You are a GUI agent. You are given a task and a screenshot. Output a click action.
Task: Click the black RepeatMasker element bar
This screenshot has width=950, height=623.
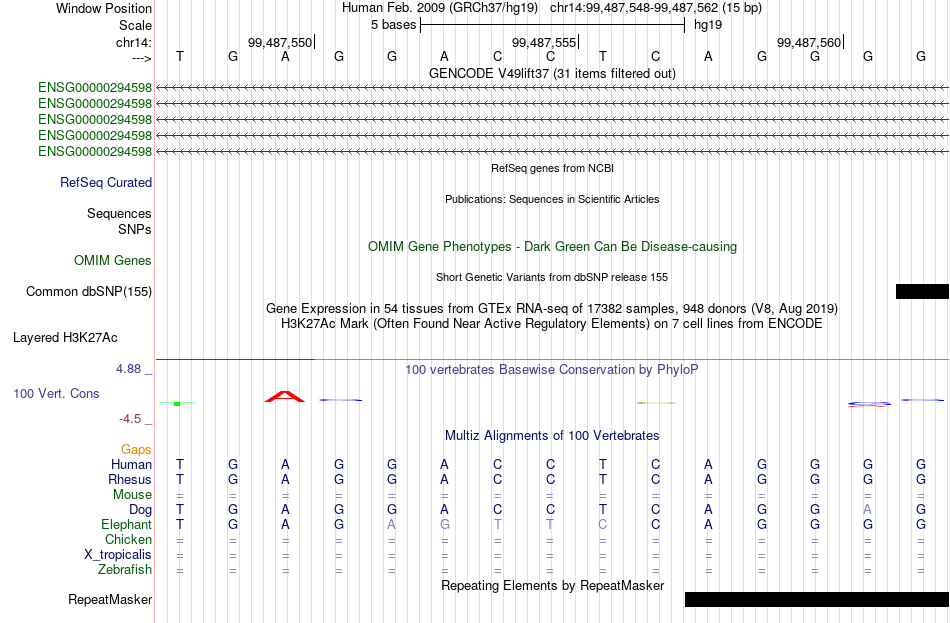pyautogui.click(x=817, y=599)
